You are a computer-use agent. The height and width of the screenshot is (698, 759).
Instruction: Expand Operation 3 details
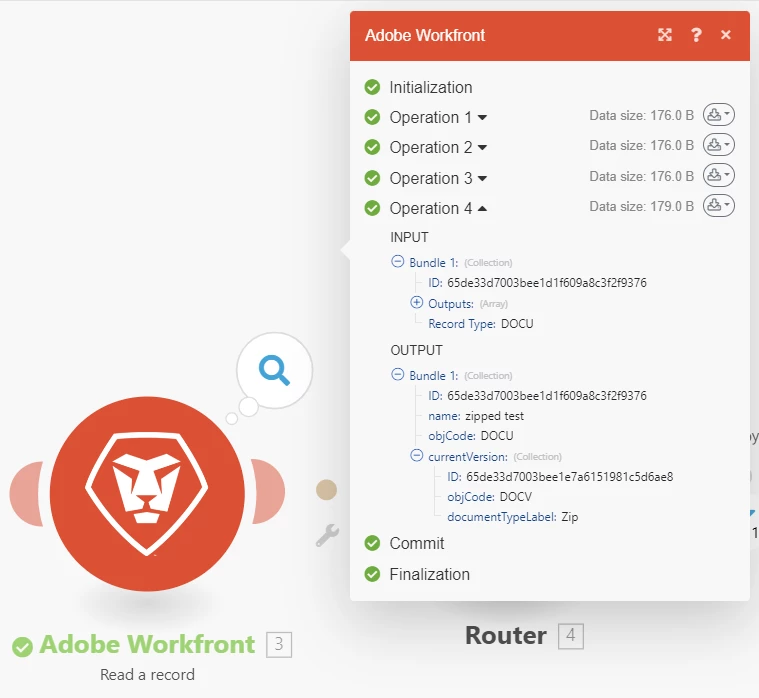(x=482, y=179)
